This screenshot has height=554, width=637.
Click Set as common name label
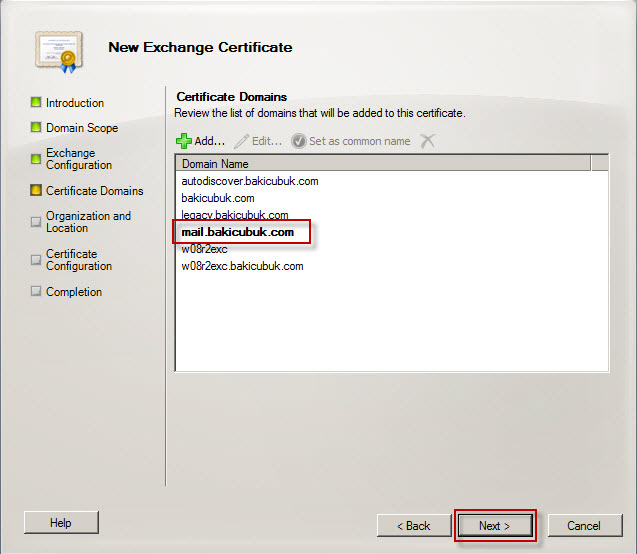pos(360,141)
